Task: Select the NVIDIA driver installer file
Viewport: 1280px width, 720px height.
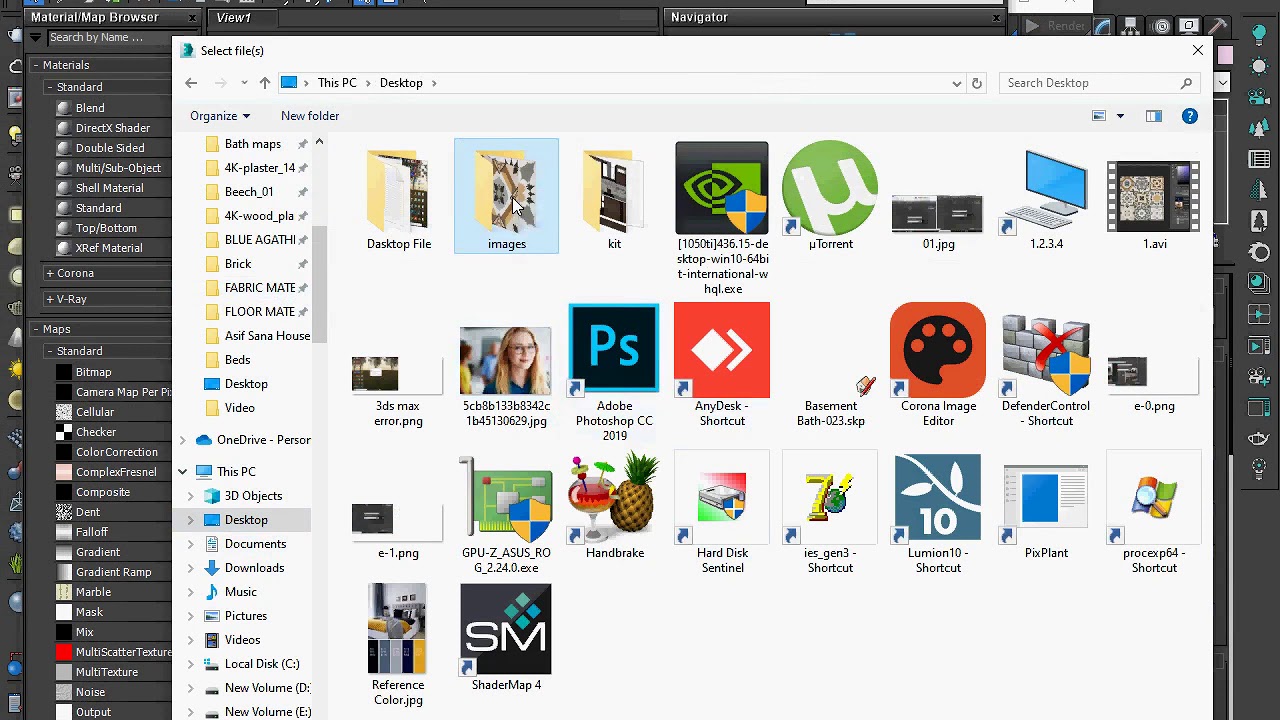Action: (x=722, y=219)
